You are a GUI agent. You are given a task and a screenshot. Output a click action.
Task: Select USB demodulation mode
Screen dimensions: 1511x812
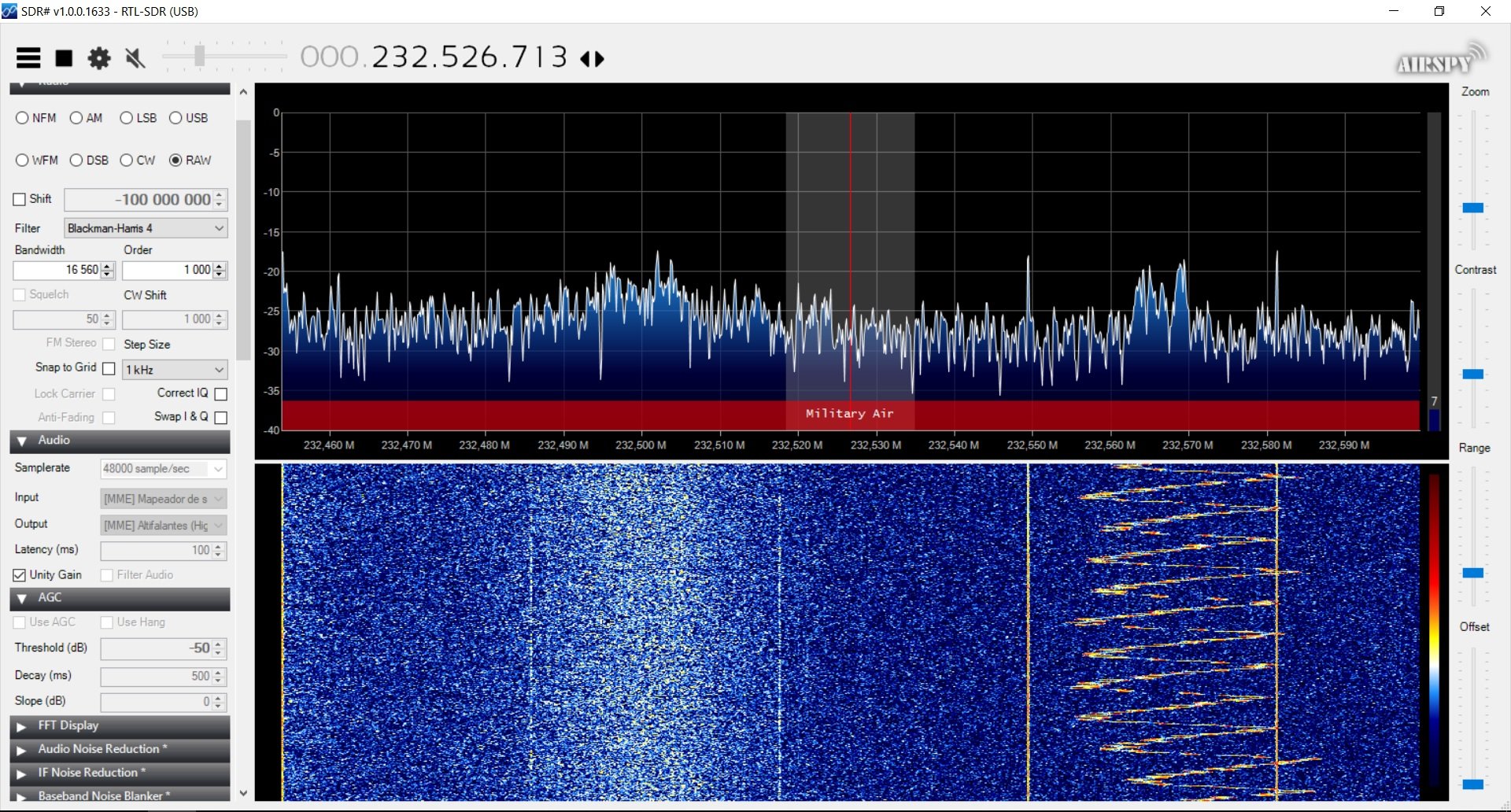189,118
